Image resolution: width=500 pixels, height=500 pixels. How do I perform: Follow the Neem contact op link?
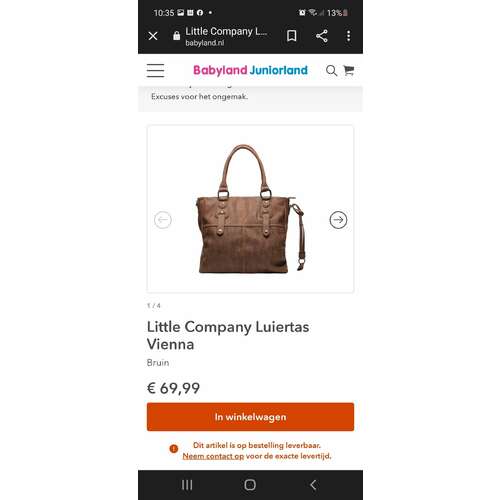point(213,456)
